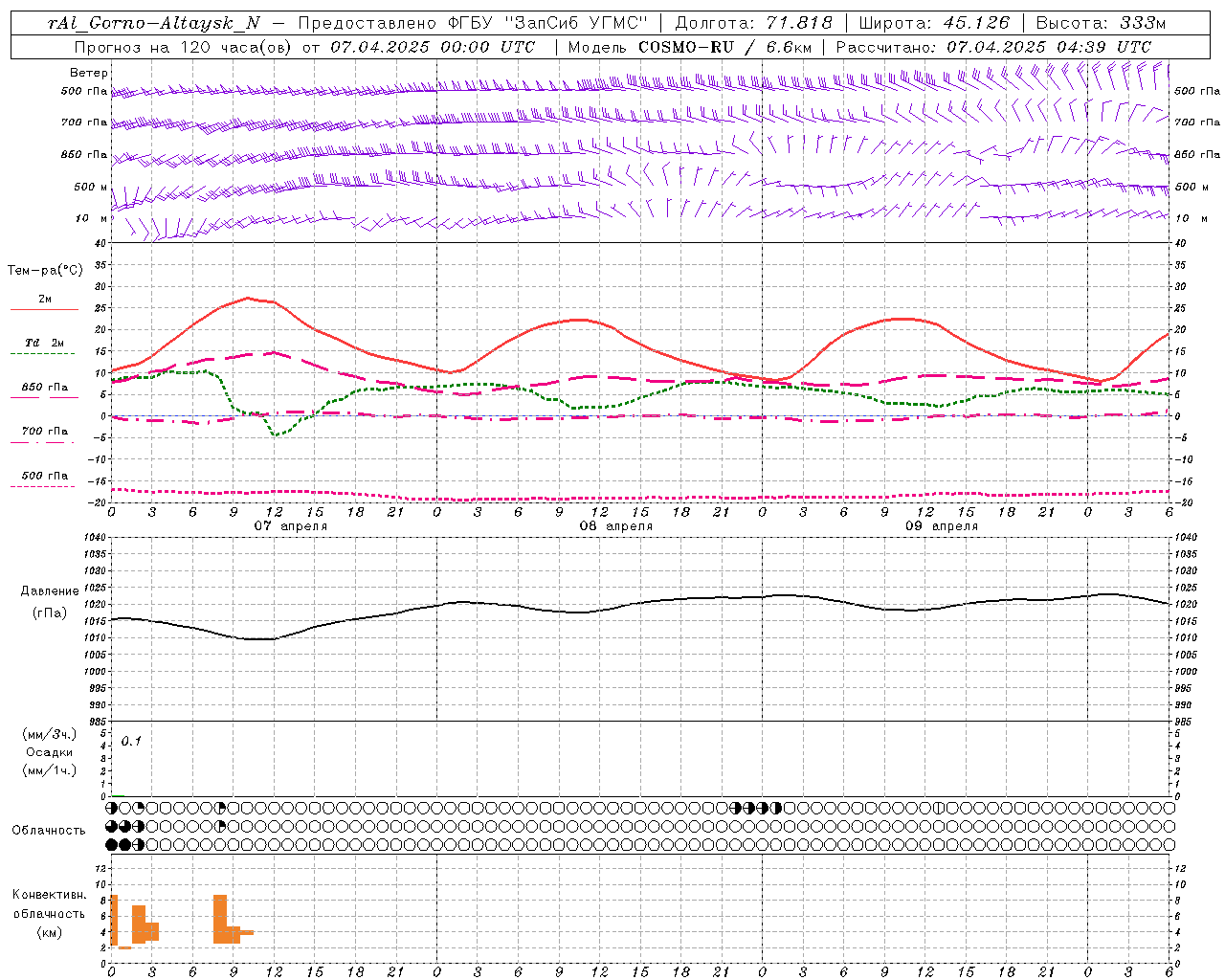Select the text Предоставлено ФГБУ "ЗапСиб УГМС"
This screenshot has width=1225, height=980.
click(x=473, y=23)
